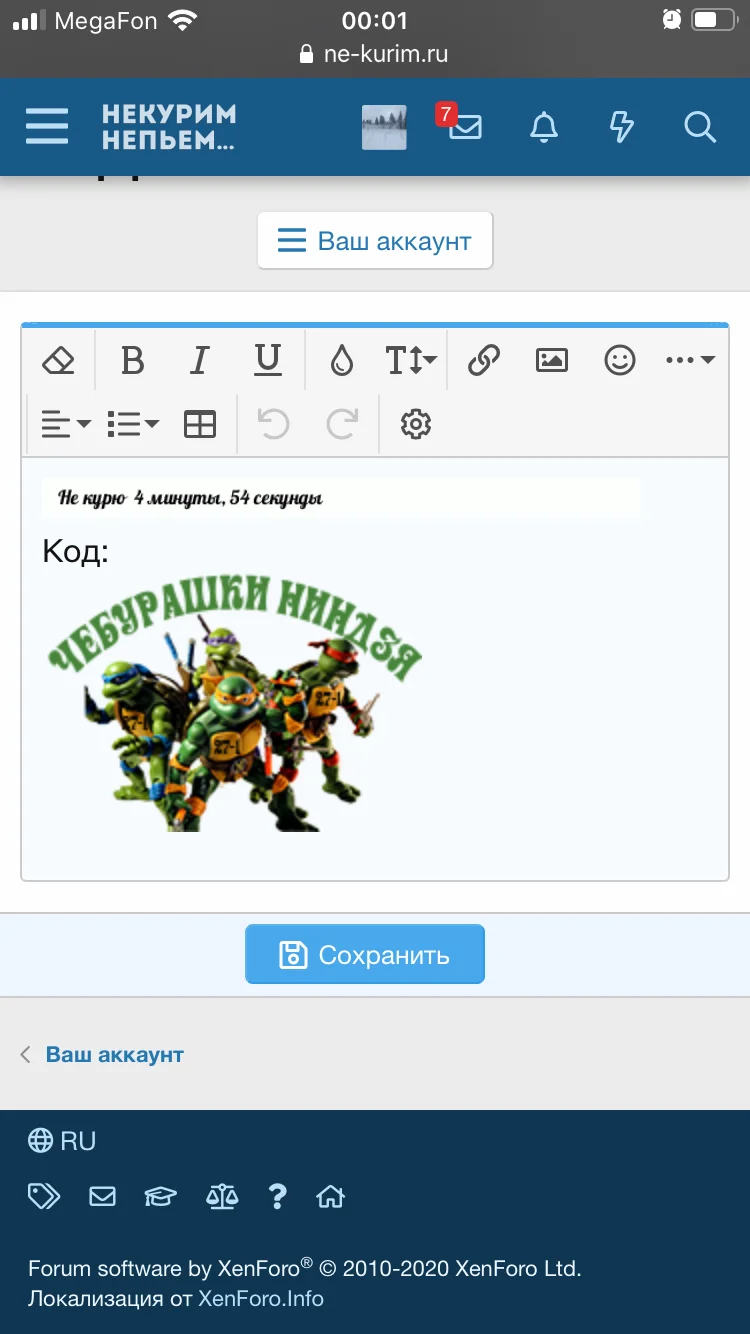Open the XenForo.Info localization link
This screenshot has height=1334, width=750.
click(261, 1299)
